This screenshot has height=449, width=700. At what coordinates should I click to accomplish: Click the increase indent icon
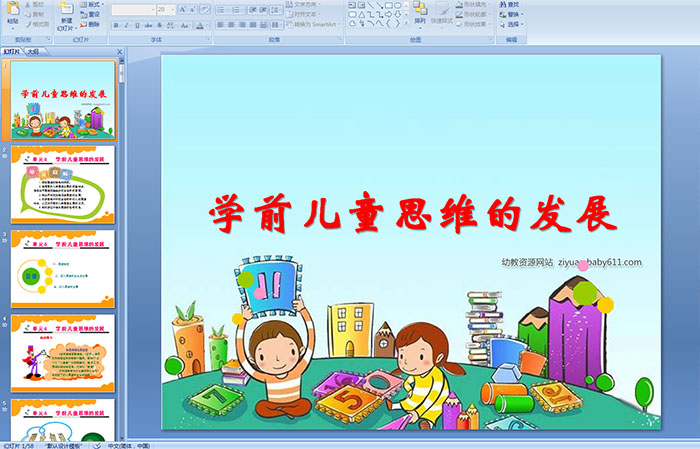pyautogui.click(x=263, y=10)
